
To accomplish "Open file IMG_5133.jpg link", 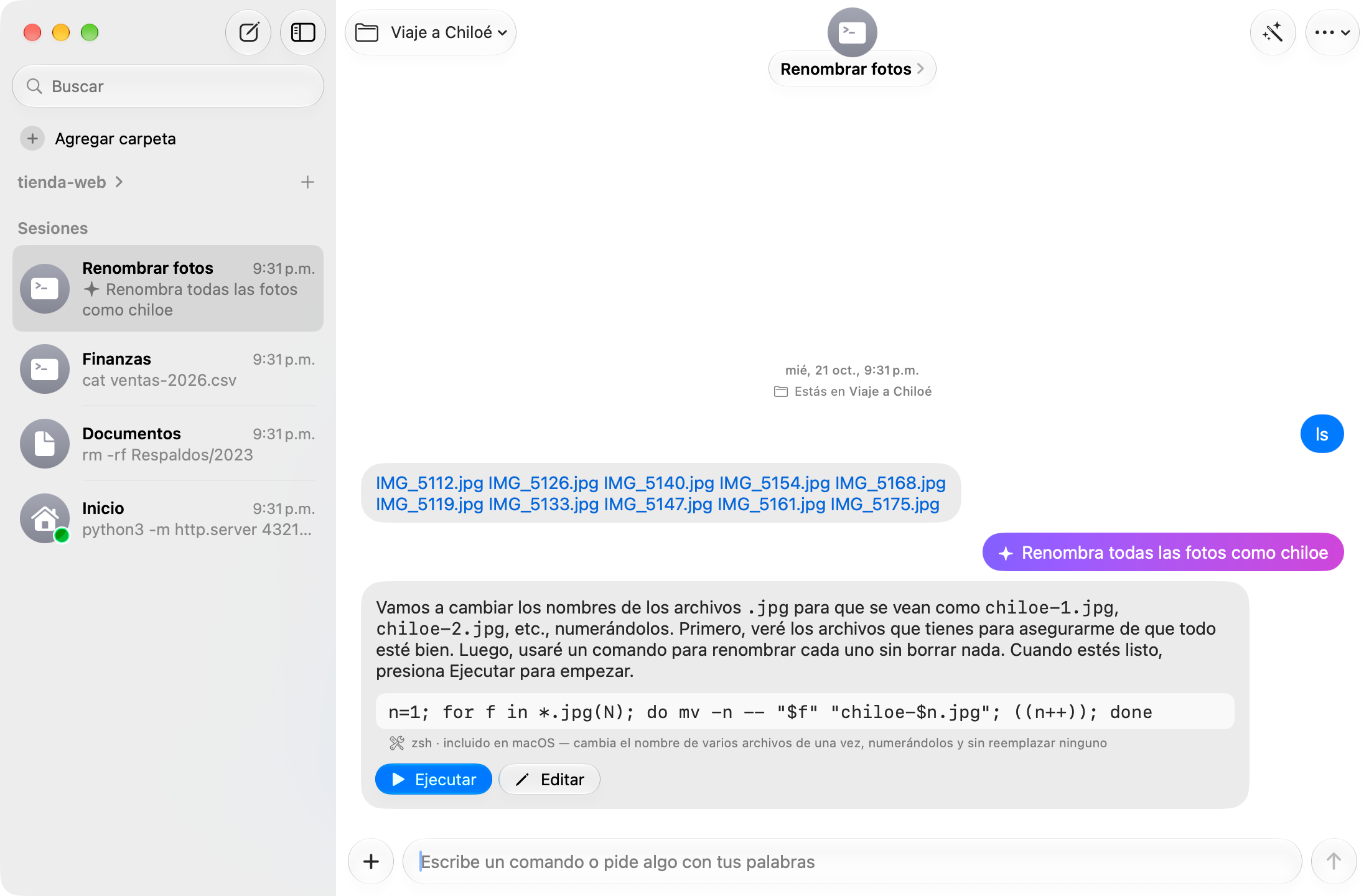I will click(x=543, y=505).
